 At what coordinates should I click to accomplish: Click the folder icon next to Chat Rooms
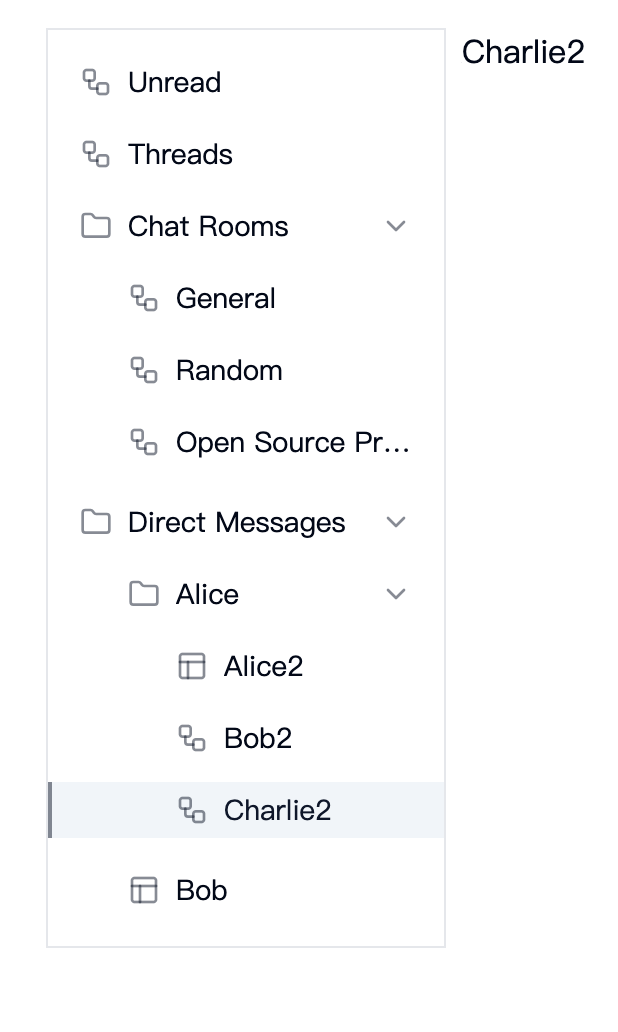[96, 227]
